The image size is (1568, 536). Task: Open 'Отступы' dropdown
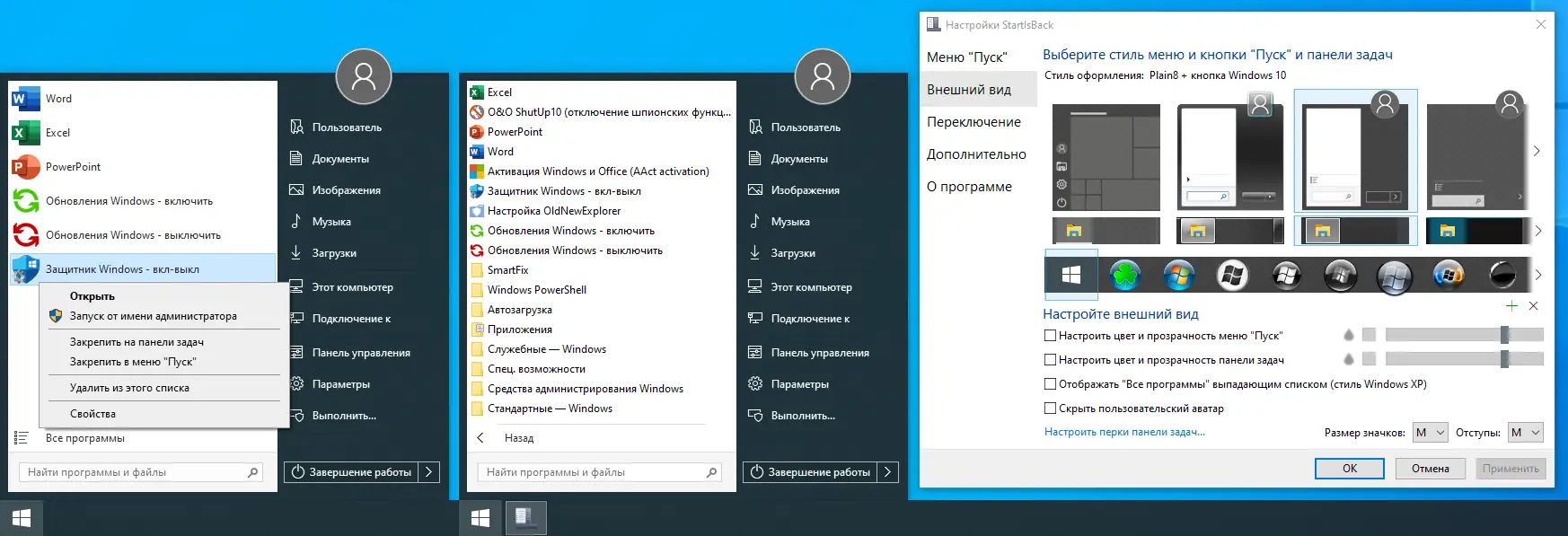[x=1525, y=433]
